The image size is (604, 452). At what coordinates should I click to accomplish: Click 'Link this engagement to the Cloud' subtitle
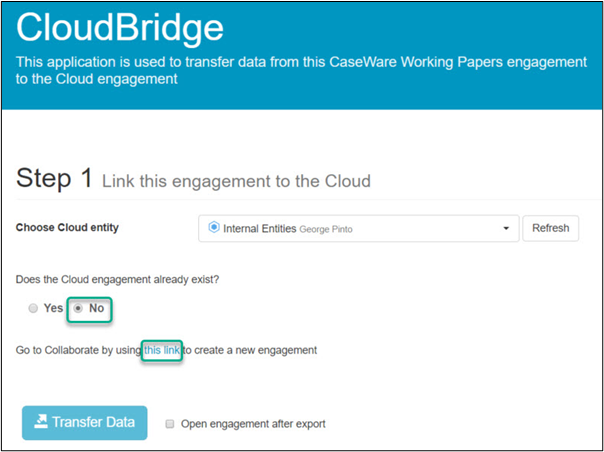[236, 181]
